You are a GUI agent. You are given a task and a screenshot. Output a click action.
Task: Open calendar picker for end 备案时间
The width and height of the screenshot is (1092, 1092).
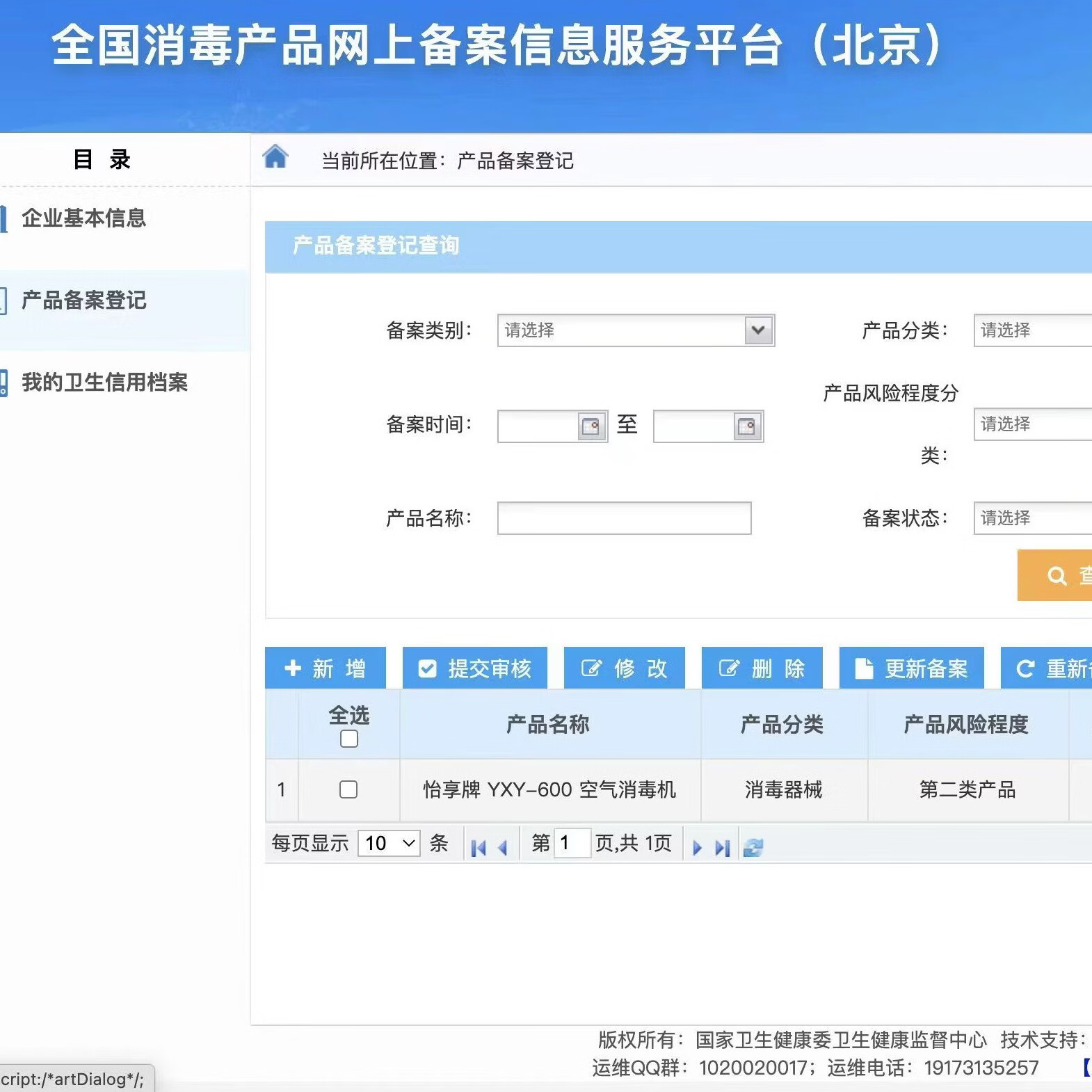click(x=746, y=426)
